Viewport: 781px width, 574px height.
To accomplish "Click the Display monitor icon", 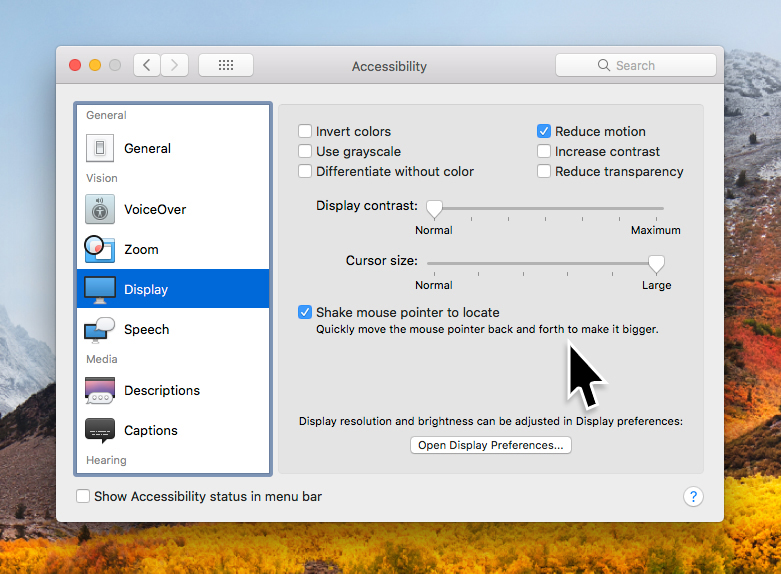I will 100,289.
